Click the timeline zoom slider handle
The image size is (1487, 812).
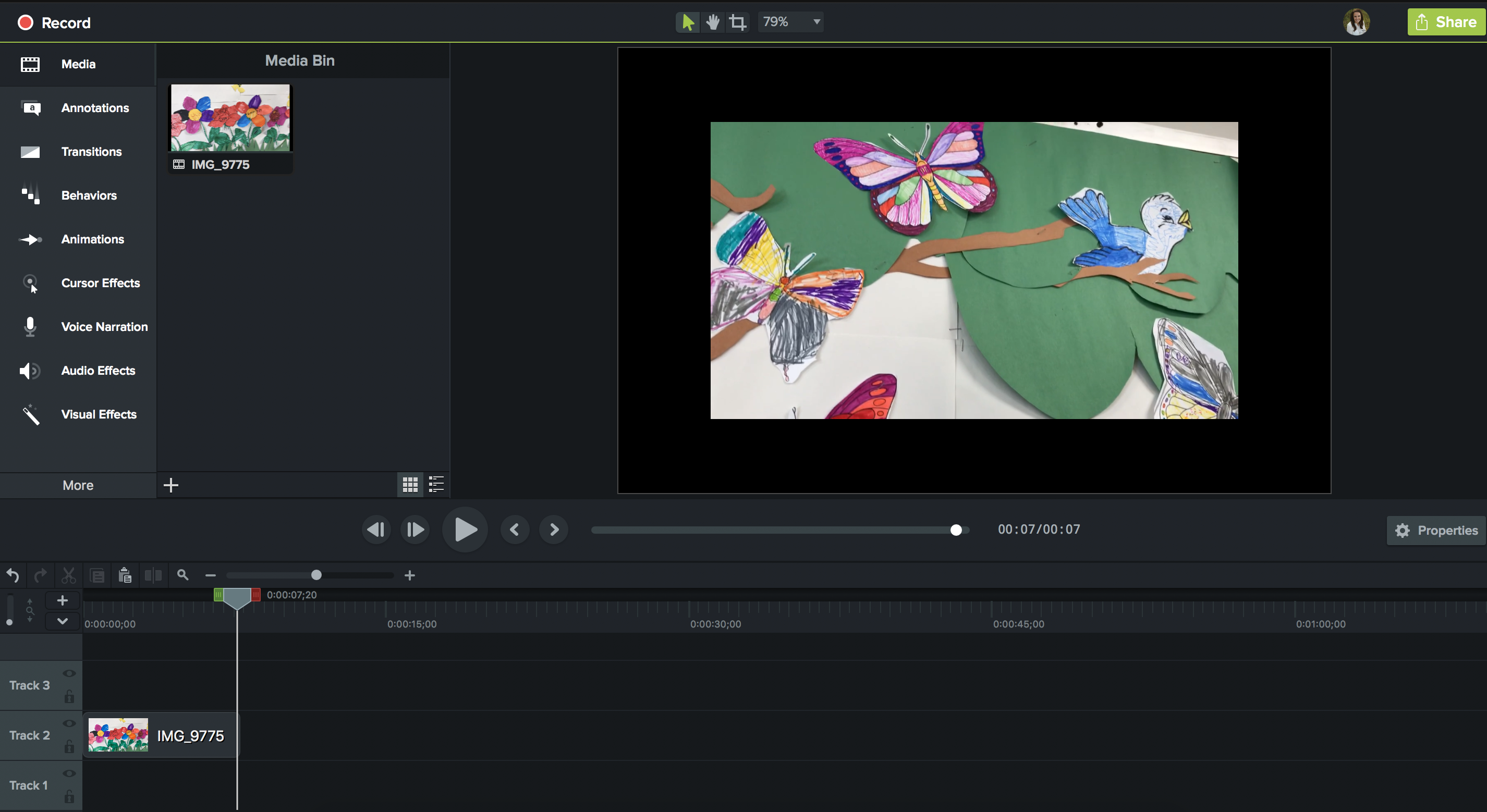tap(316, 575)
